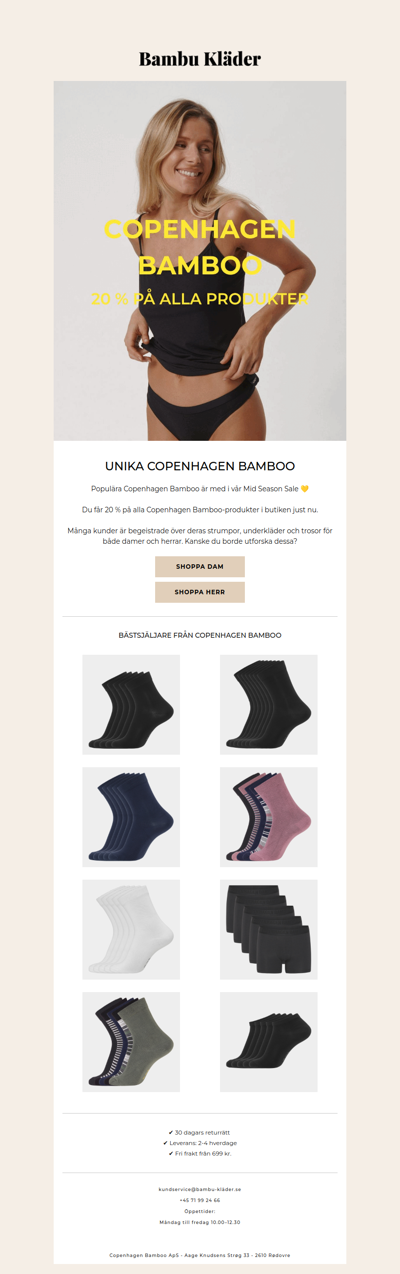
Task: View the olive green and striped socks
Action: tap(131, 1042)
